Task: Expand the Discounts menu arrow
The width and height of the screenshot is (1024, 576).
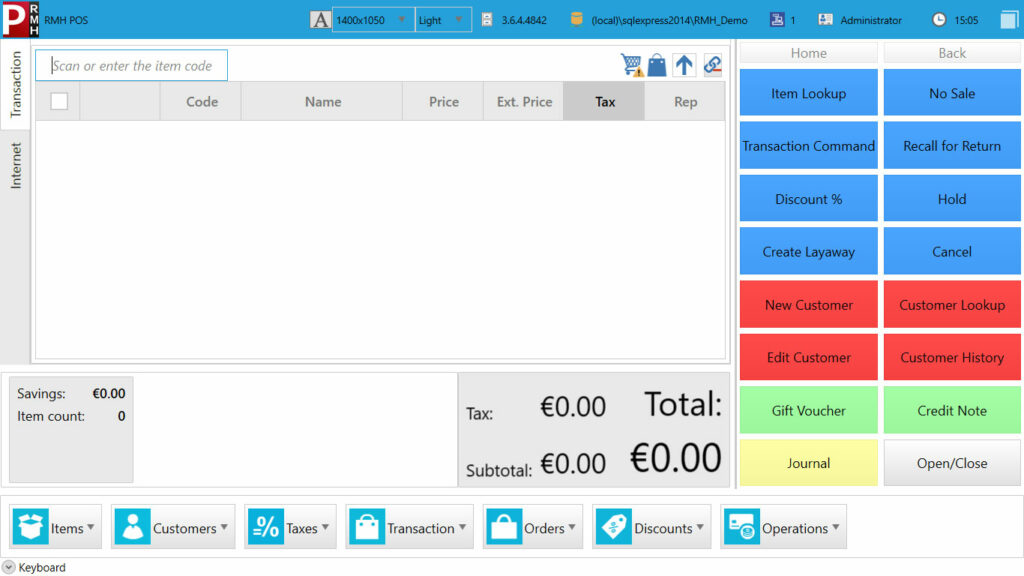Action: pos(700,527)
